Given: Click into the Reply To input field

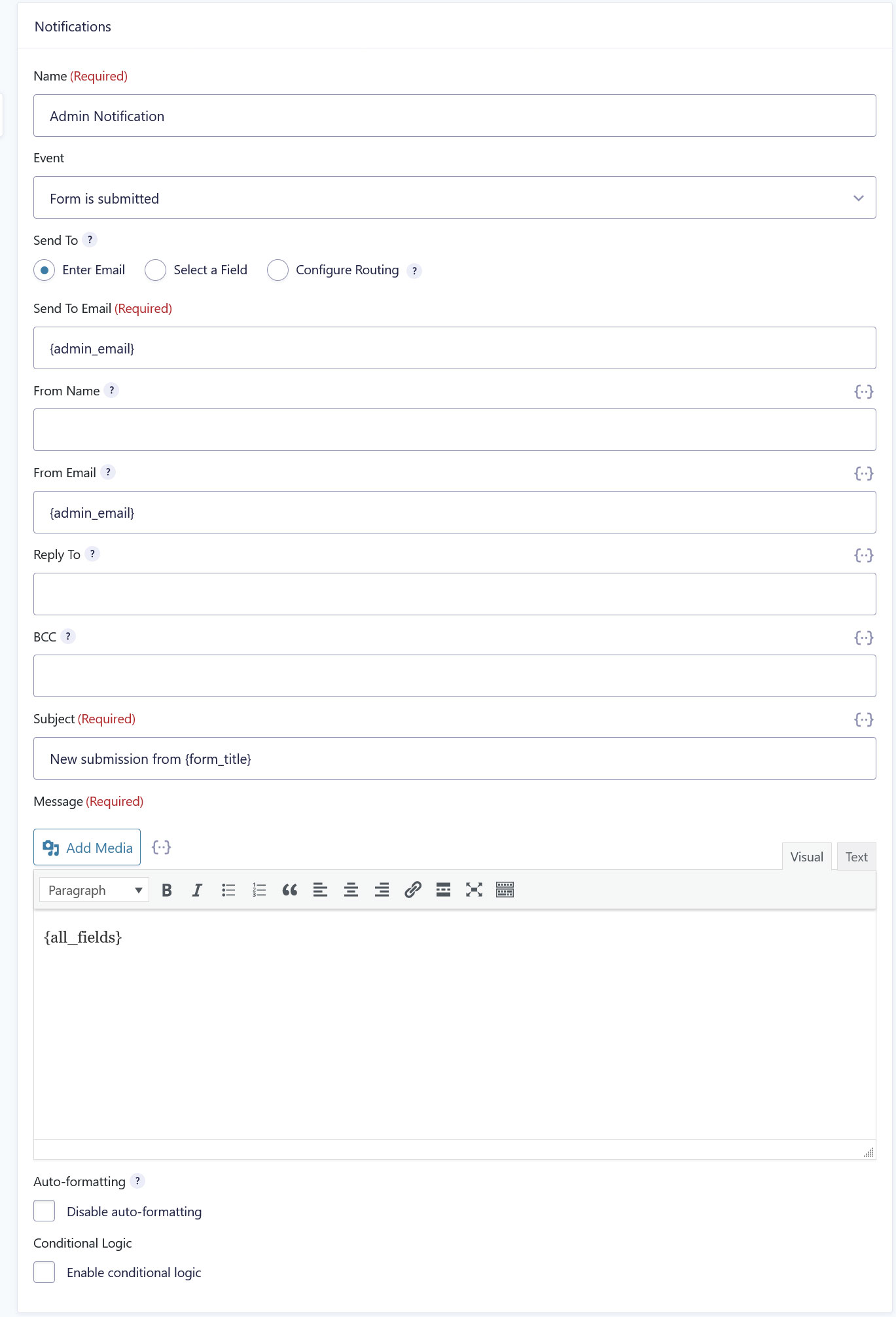Looking at the screenshot, I should [455, 594].
